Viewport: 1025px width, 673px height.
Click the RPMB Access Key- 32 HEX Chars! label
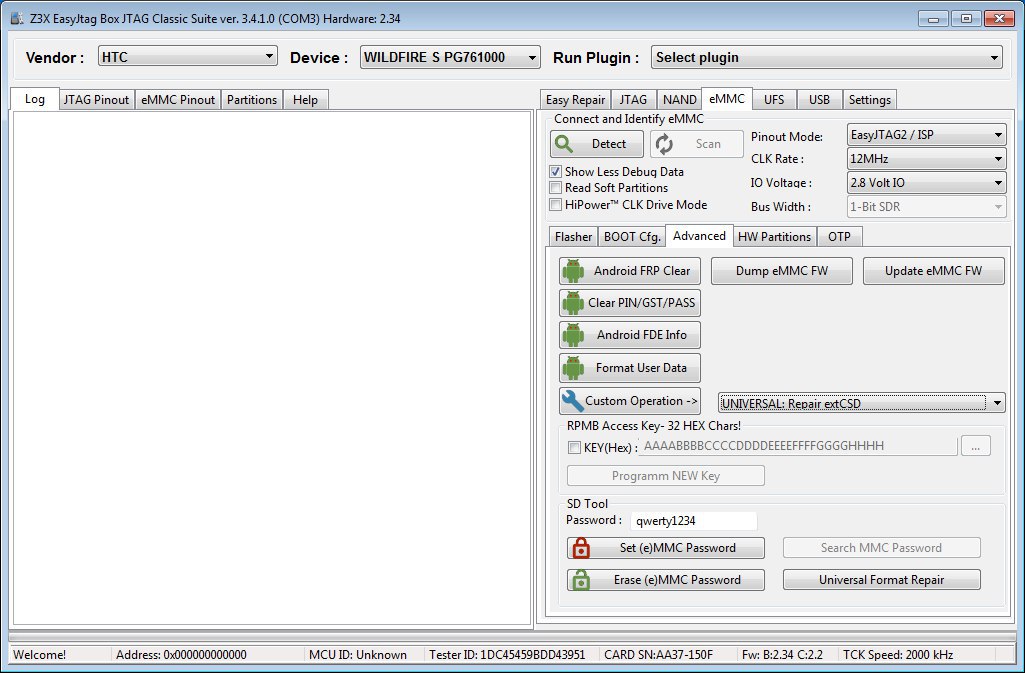654,426
